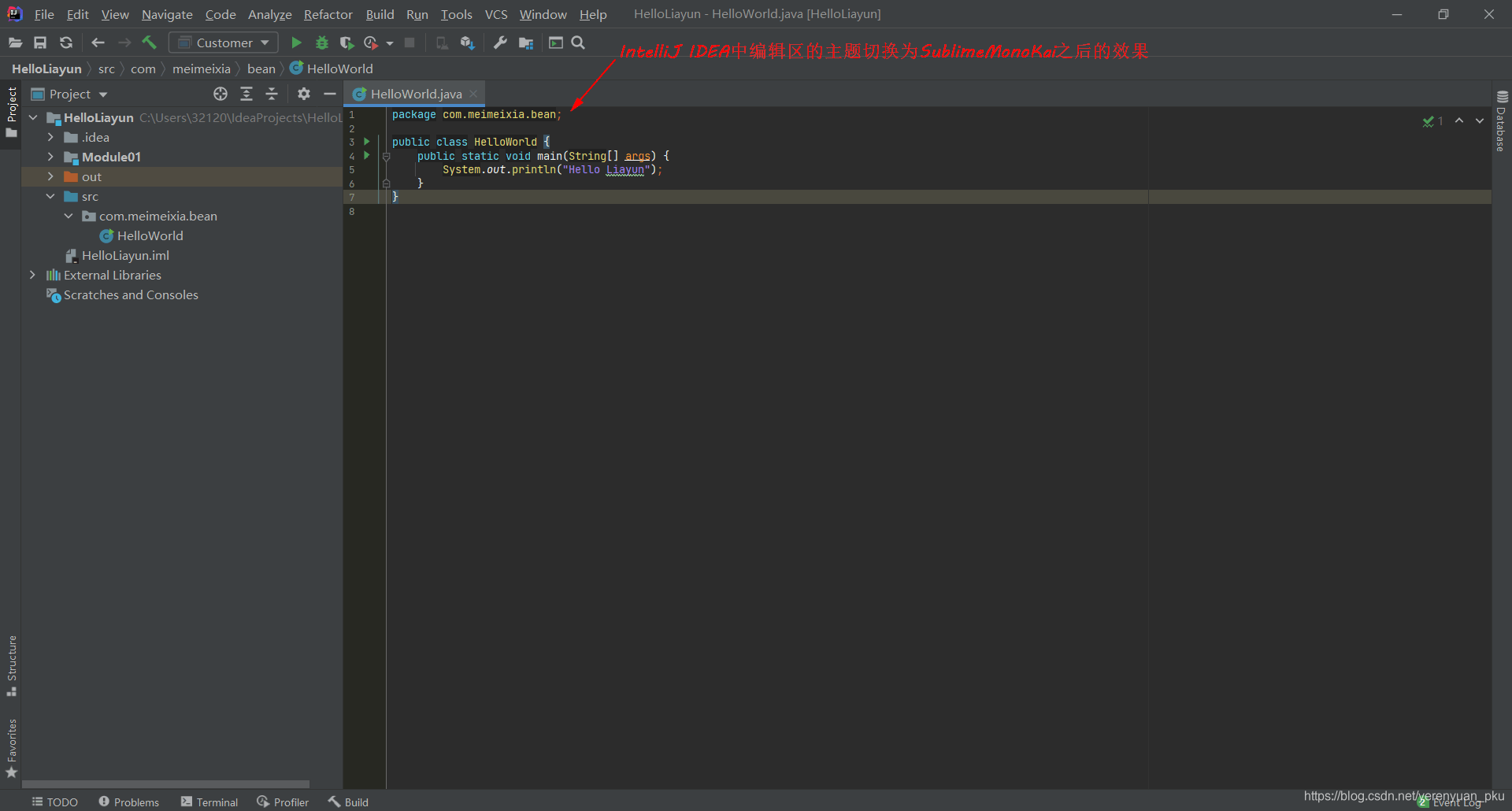This screenshot has width=1512, height=811.
Task: Navigate back with the left arrow
Action: (x=98, y=43)
